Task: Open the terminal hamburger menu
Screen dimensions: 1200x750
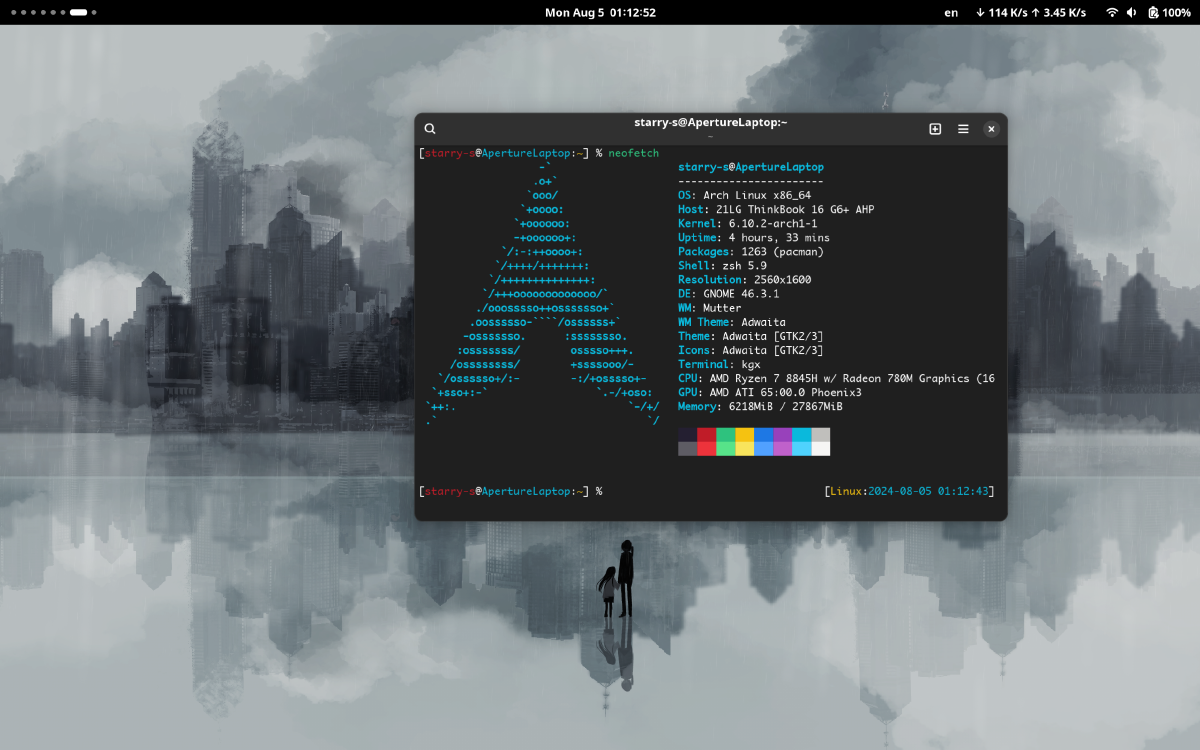Action: pyautogui.click(x=963, y=129)
